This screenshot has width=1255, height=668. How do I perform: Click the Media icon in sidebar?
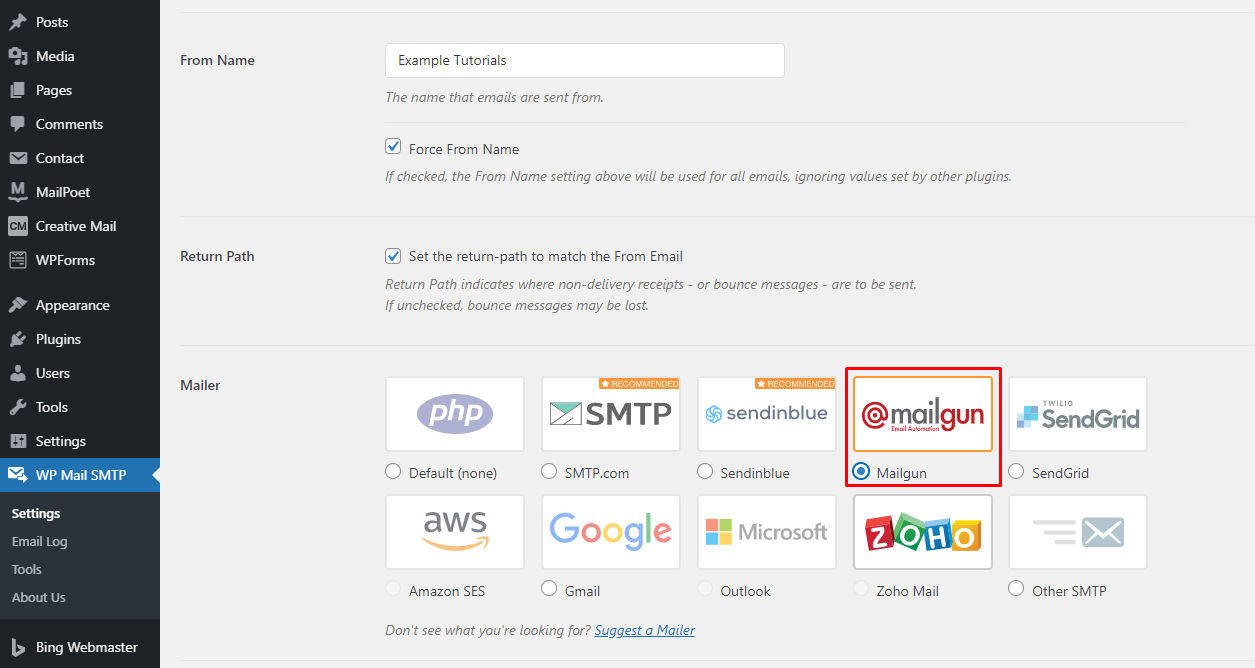coord(17,56)
